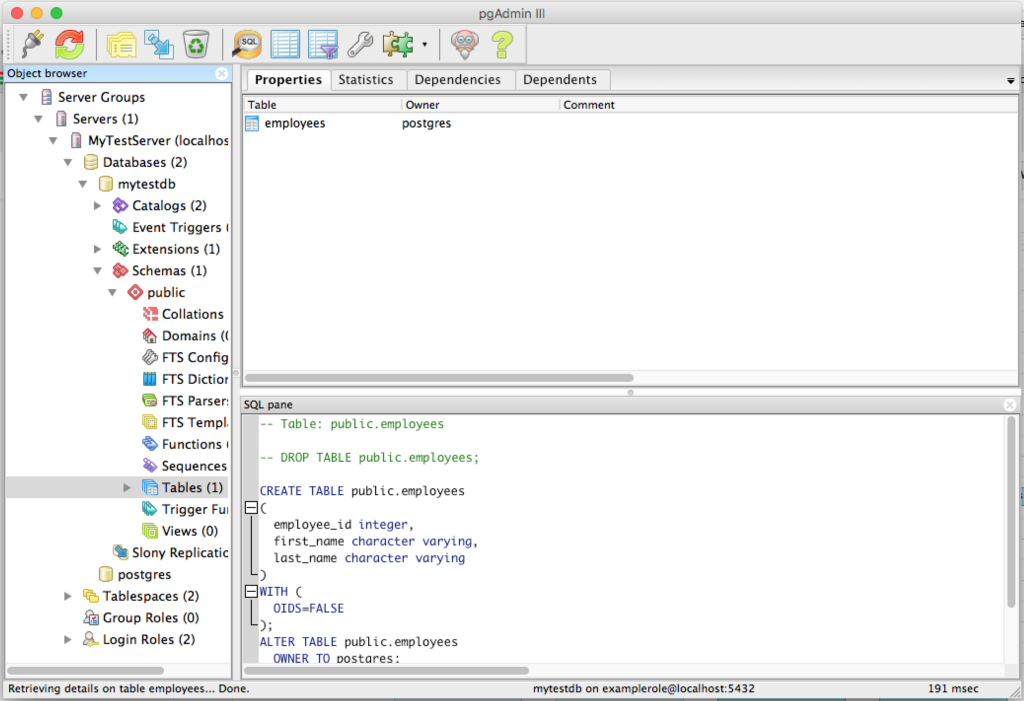Click the Slony Replication node icon
The height and width of the screenshot is (701, 1024).
tap(120, 553)
